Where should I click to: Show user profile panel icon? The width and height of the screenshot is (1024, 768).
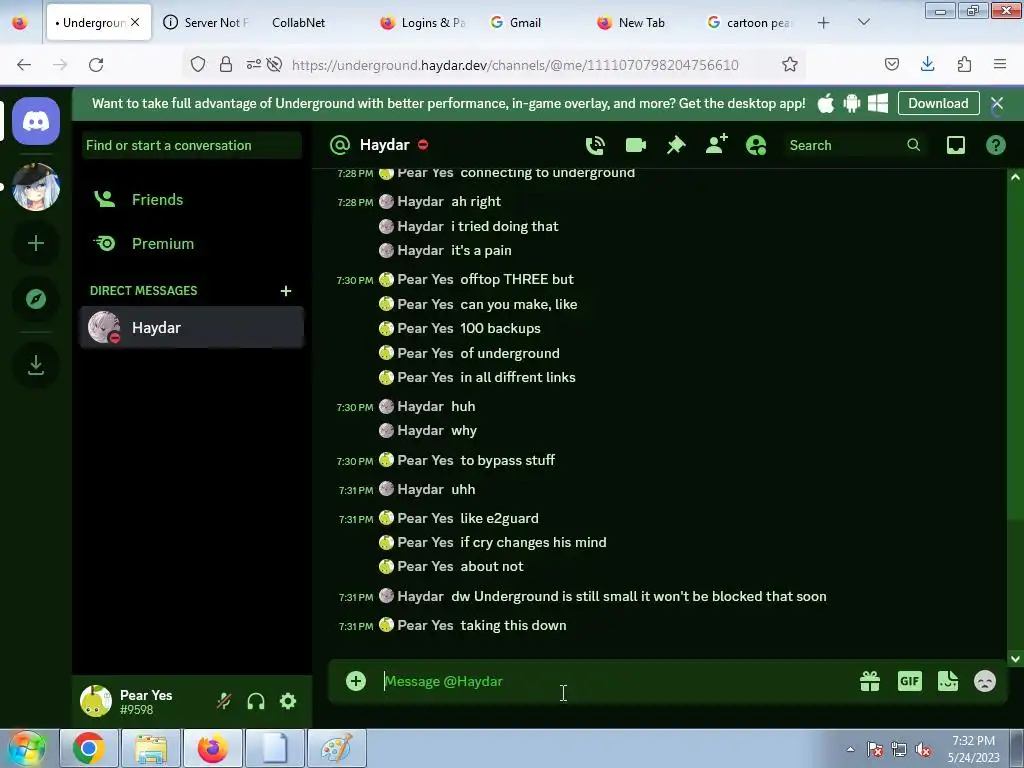point(756,145)
